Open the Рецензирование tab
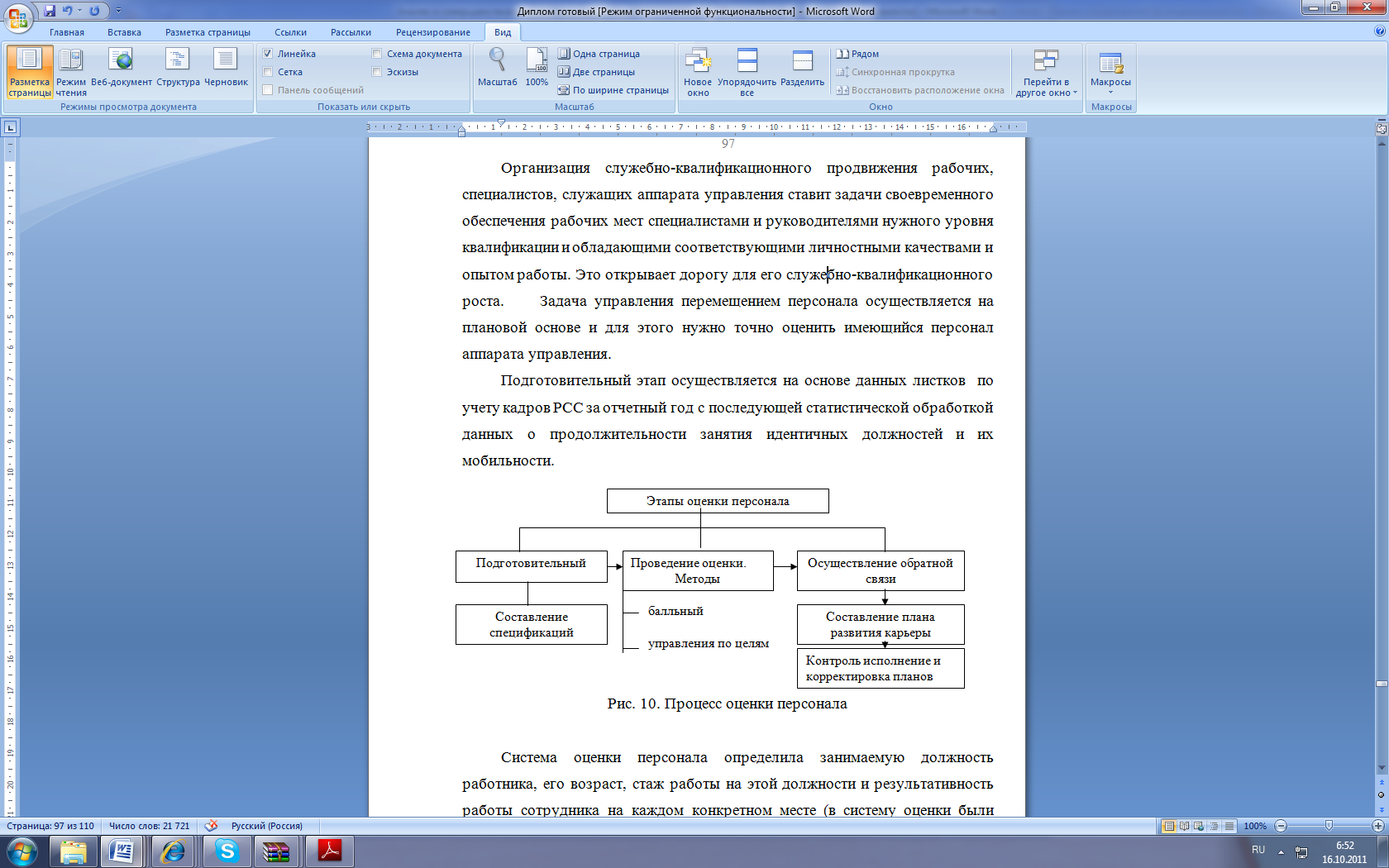 (432, 32)
